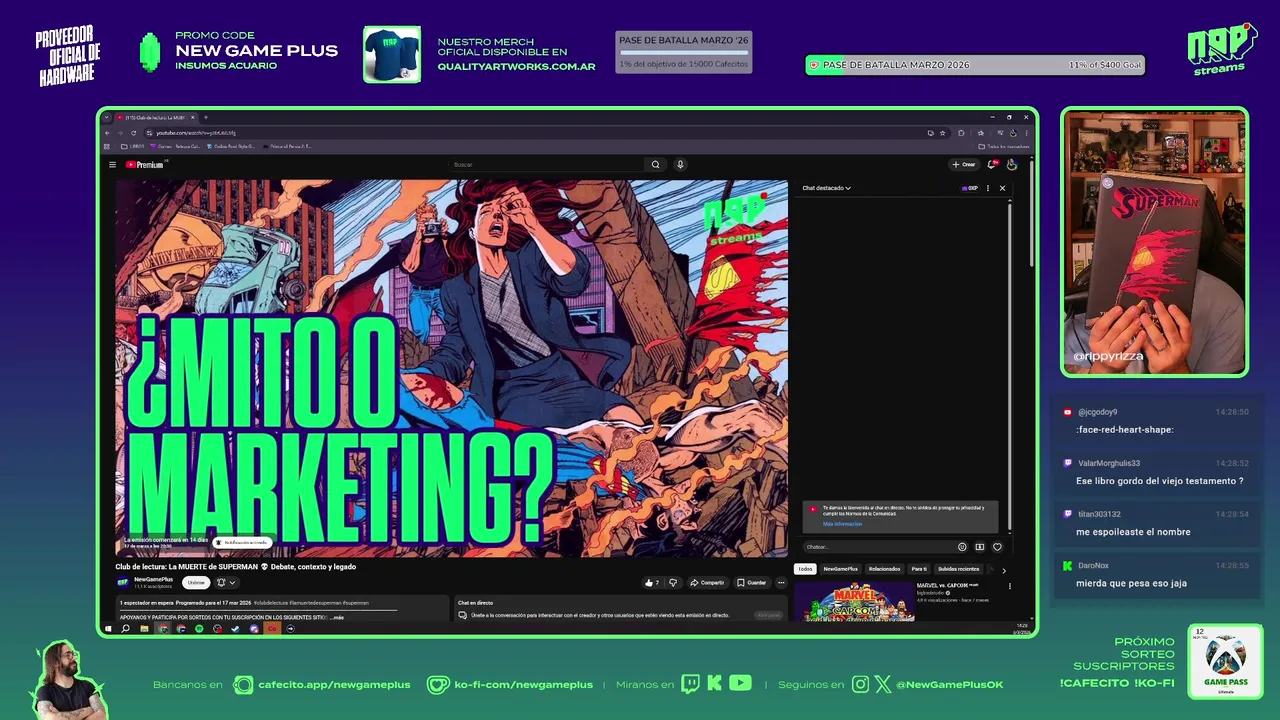
Task: Click the Compartir share button
Action: 707,583
